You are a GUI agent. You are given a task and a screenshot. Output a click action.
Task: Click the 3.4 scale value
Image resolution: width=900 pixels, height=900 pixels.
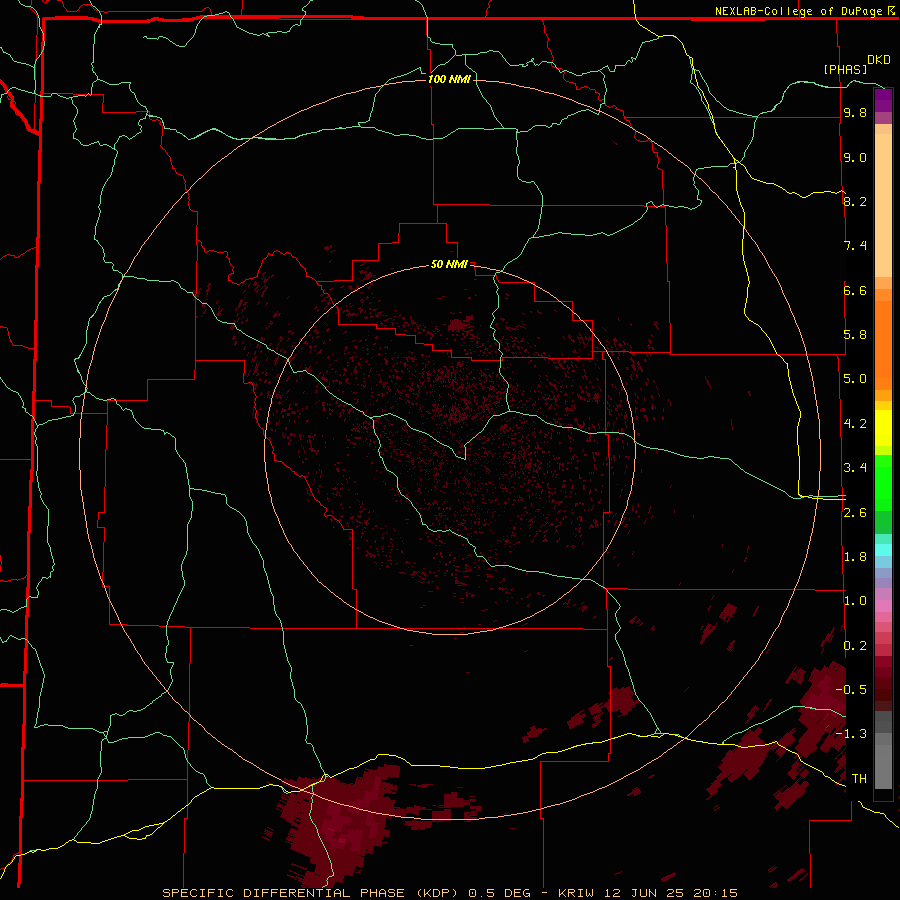point(855,468)
